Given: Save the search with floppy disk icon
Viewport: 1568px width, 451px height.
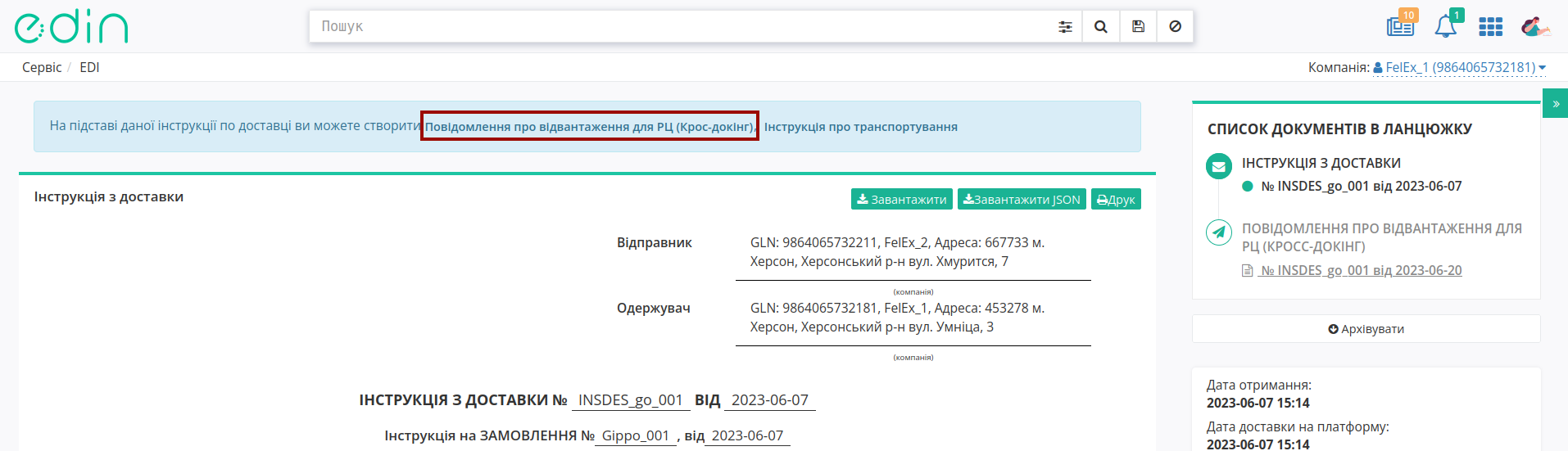Looking at the screenshot, I should 1138,26.
